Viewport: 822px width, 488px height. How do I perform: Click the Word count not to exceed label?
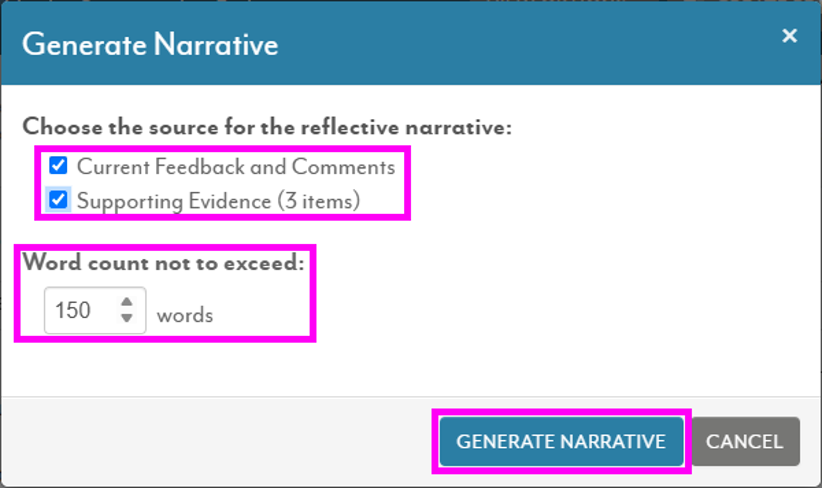pyautogui.click(x=164, y=262)
